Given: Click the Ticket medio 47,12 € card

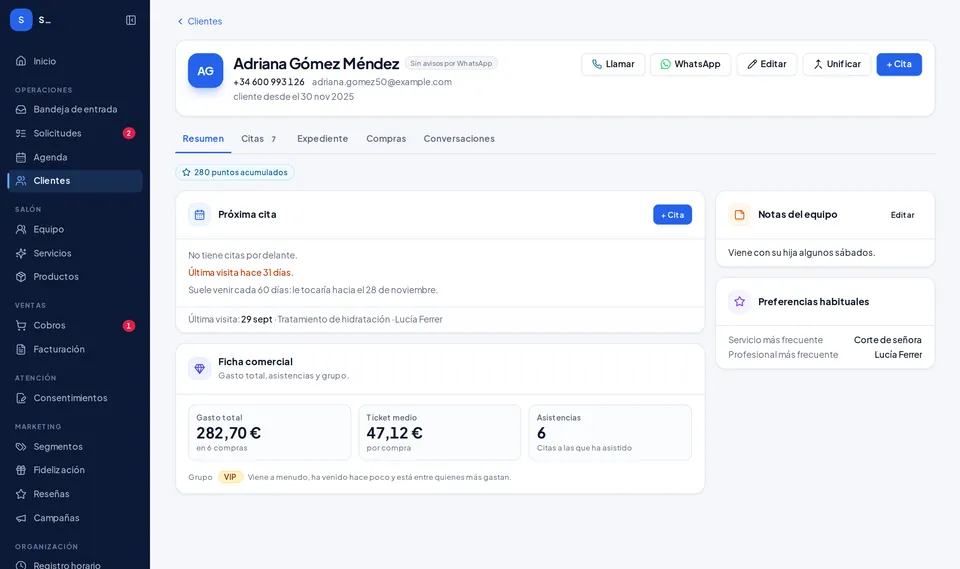Looking at the screenshot, I should 440,432.
